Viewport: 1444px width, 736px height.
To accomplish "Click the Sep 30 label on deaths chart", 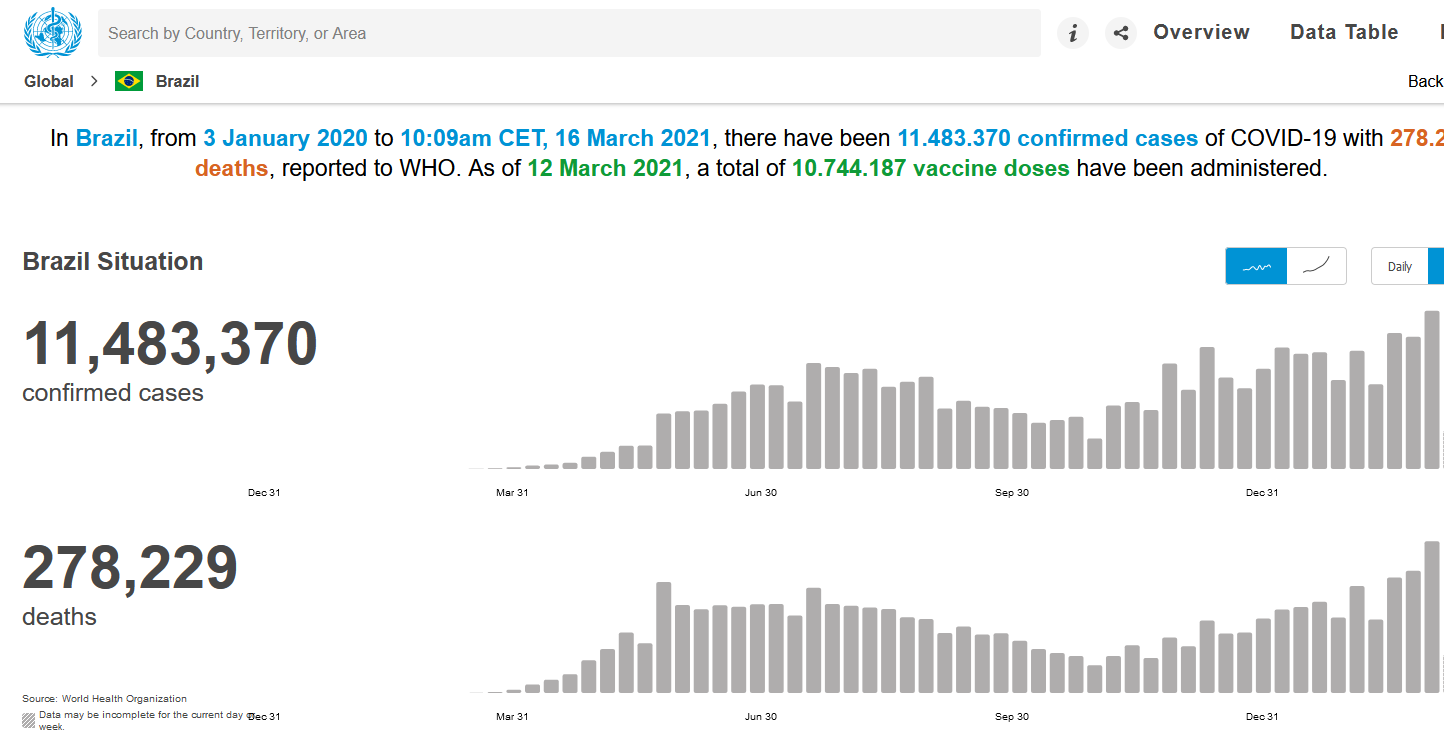I will [x=1012, y=716].
